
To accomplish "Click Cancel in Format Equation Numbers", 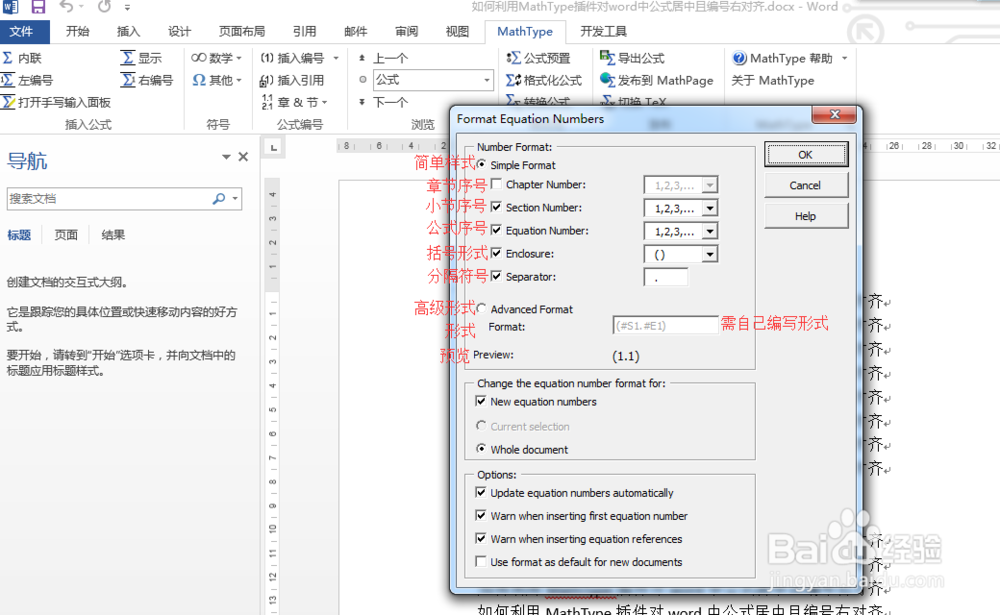I will (806, 185).
